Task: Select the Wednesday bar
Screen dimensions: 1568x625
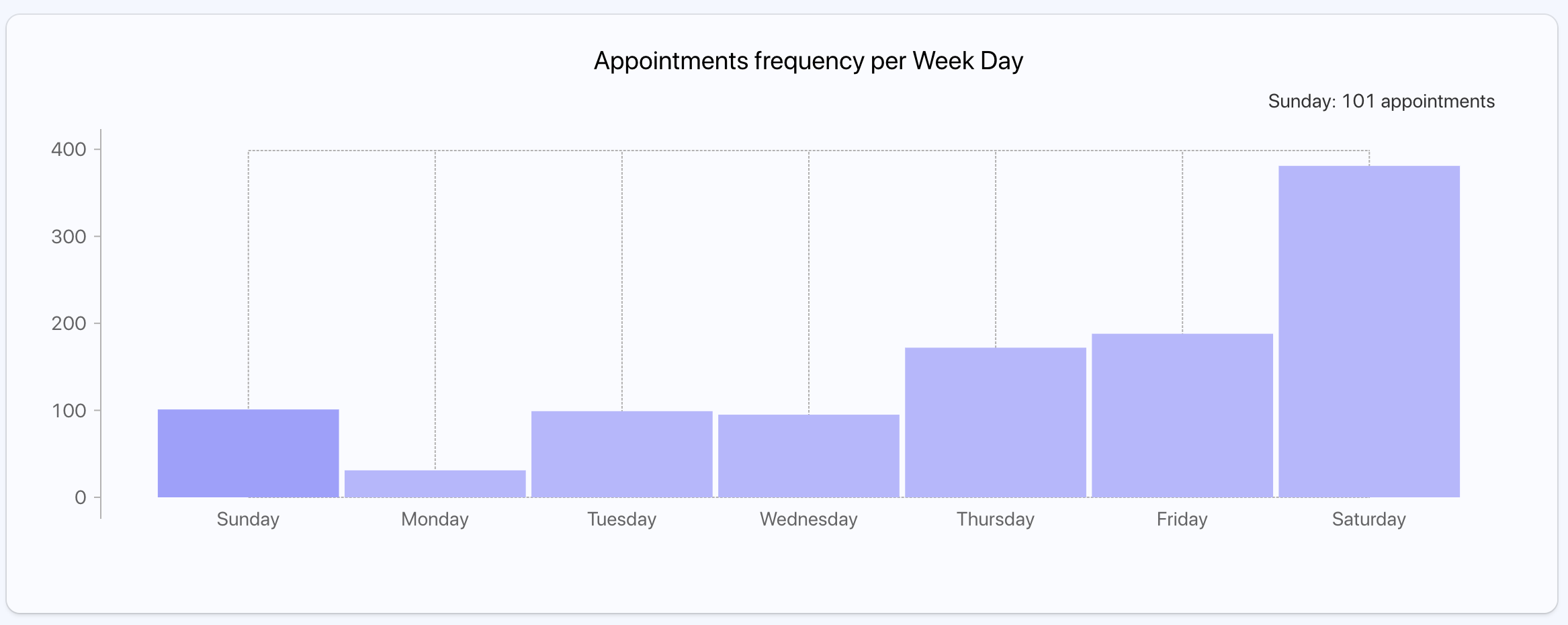Action: (808, 456)
